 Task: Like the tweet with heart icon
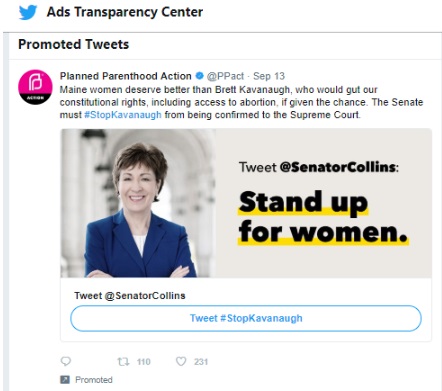click(181, 361)
